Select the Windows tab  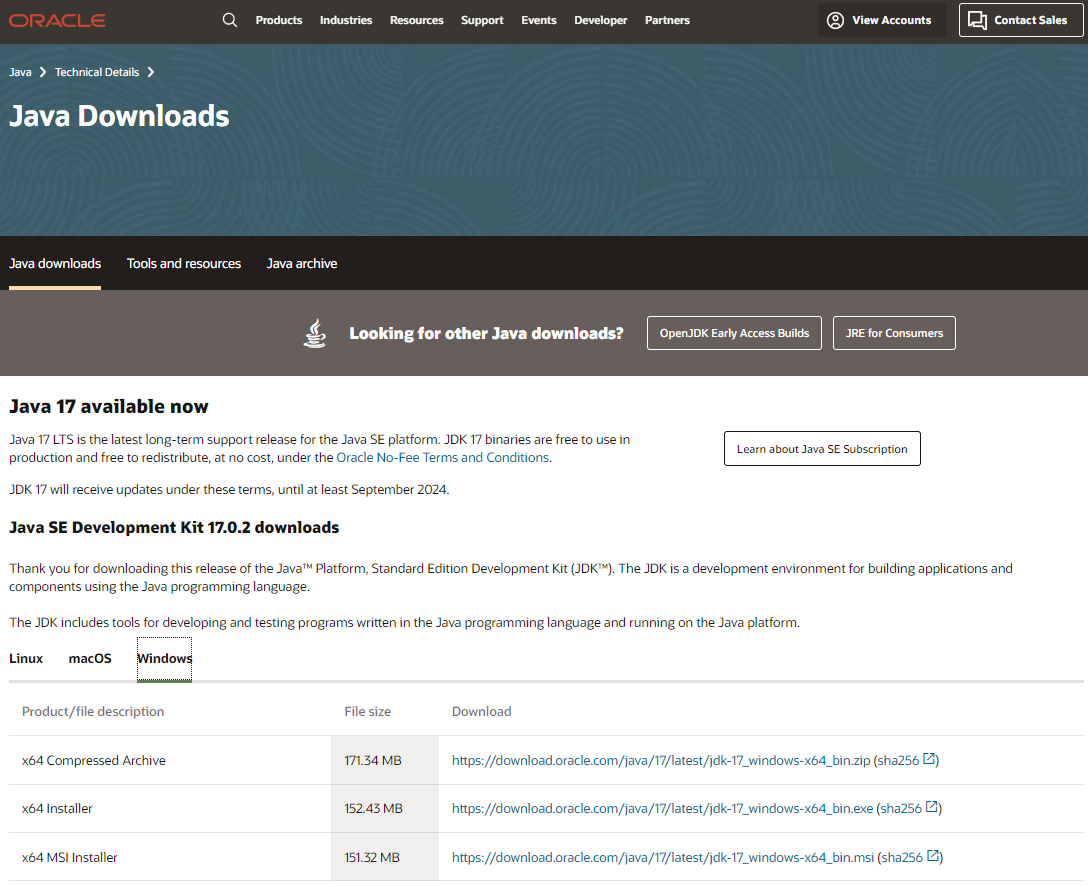164,659
